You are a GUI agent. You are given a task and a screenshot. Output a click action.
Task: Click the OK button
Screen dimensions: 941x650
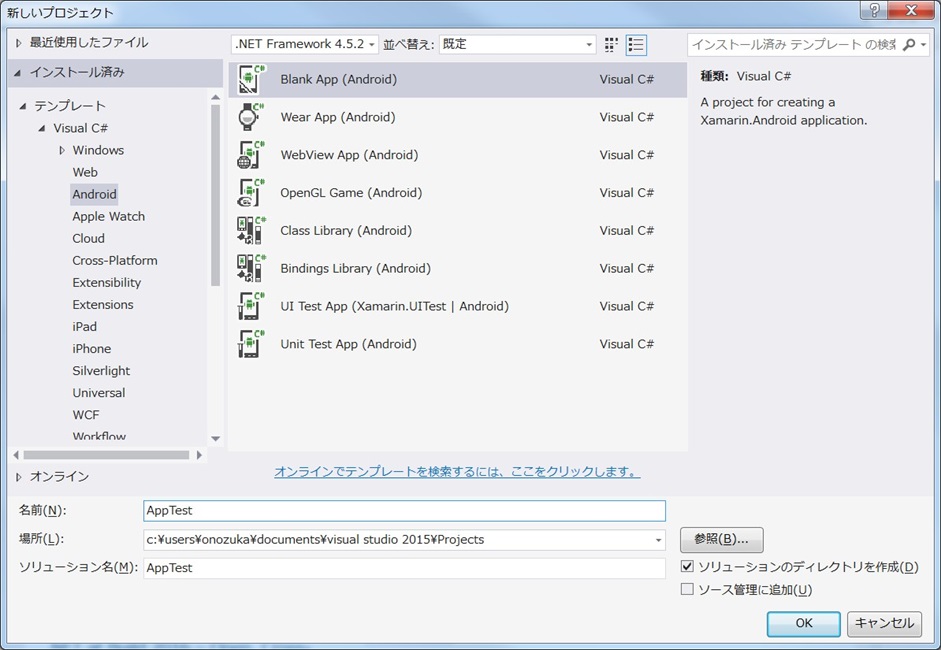(x=804, y=624)
